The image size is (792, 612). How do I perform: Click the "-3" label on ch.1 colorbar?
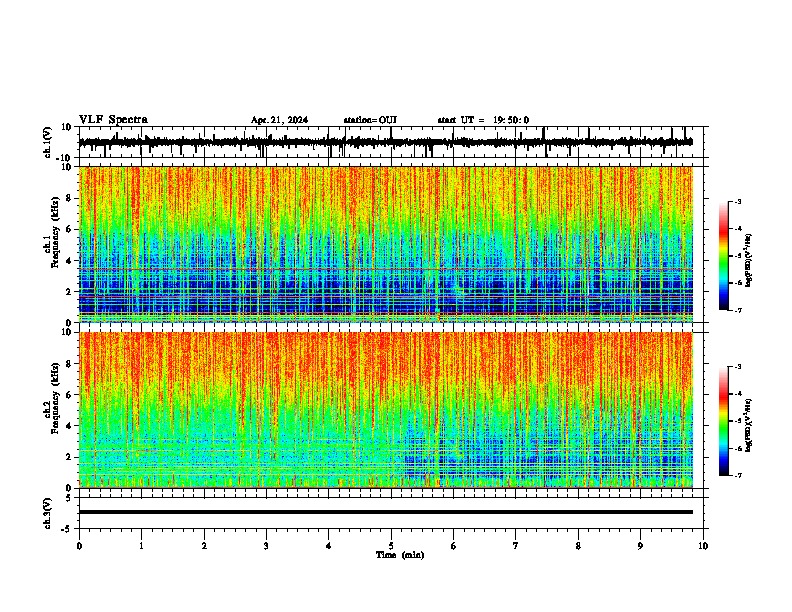738,201
